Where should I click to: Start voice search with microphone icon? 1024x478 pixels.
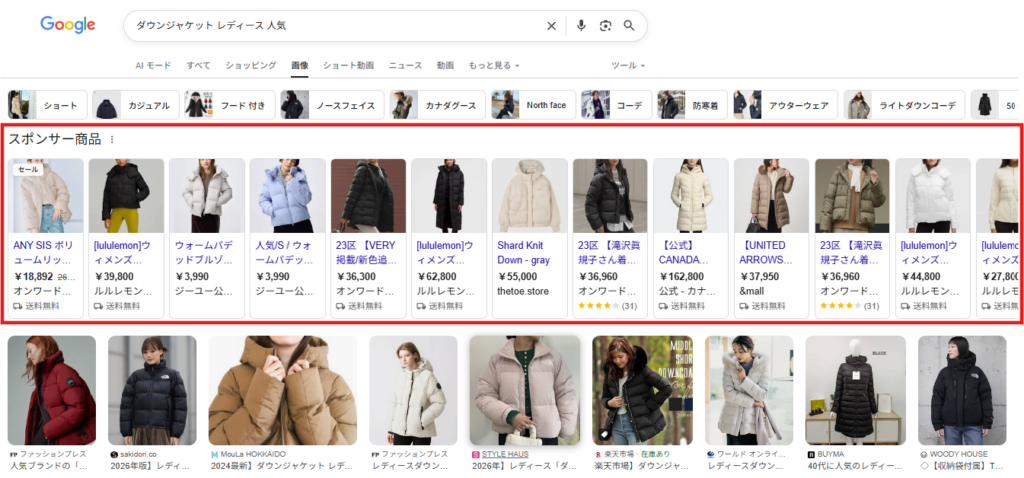(x=581, y=25)
